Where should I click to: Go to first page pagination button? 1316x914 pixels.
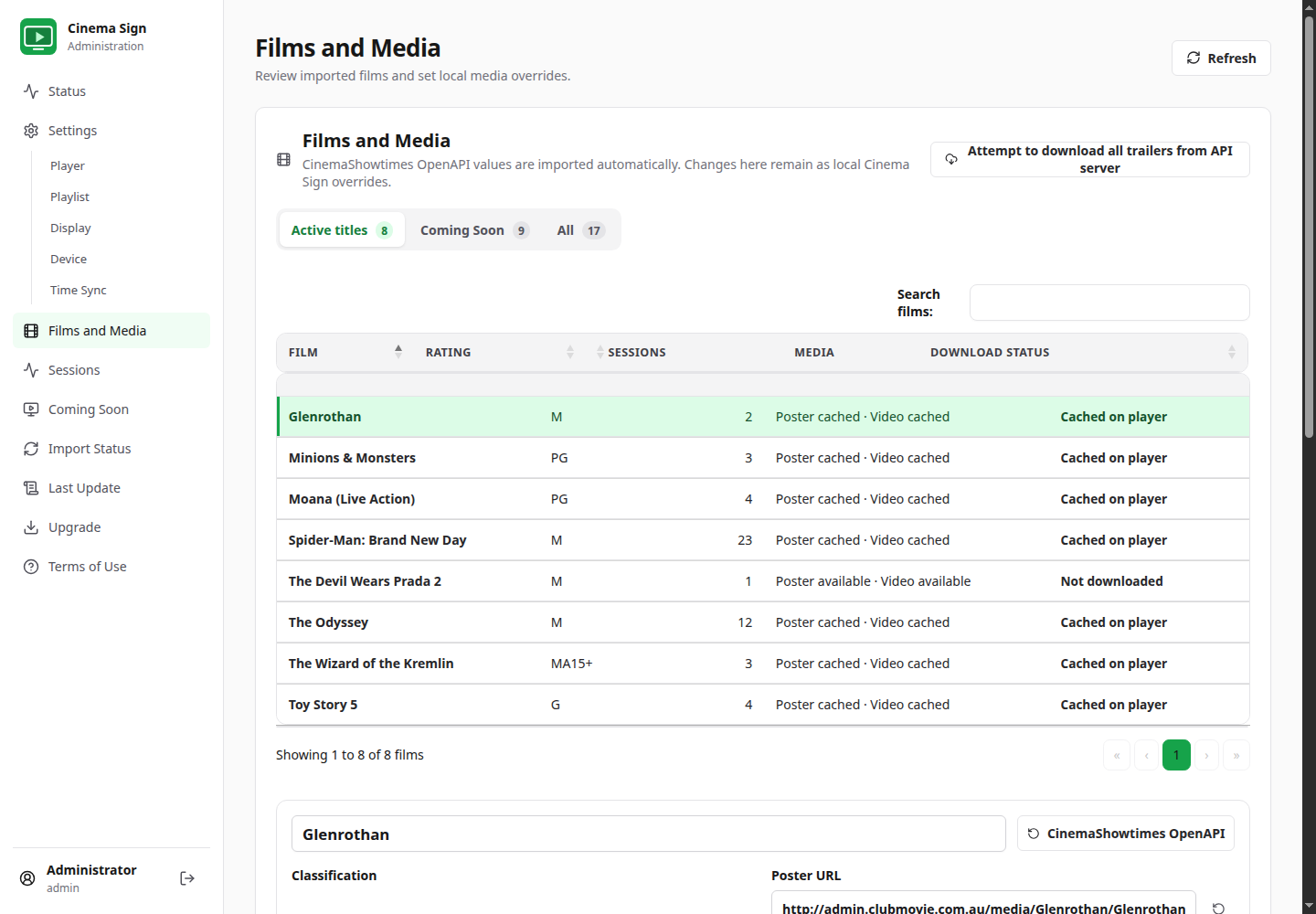[1117, 755]
